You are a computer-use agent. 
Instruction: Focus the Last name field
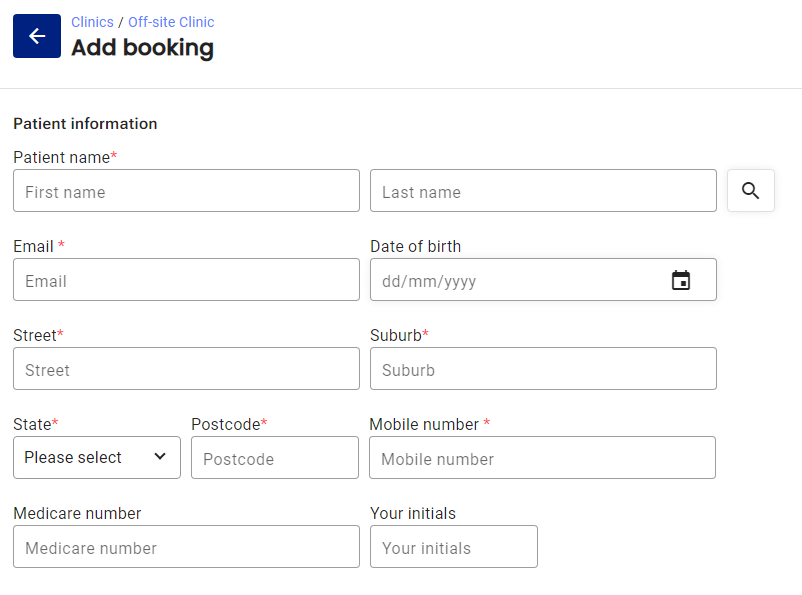[x=543, y=190]
